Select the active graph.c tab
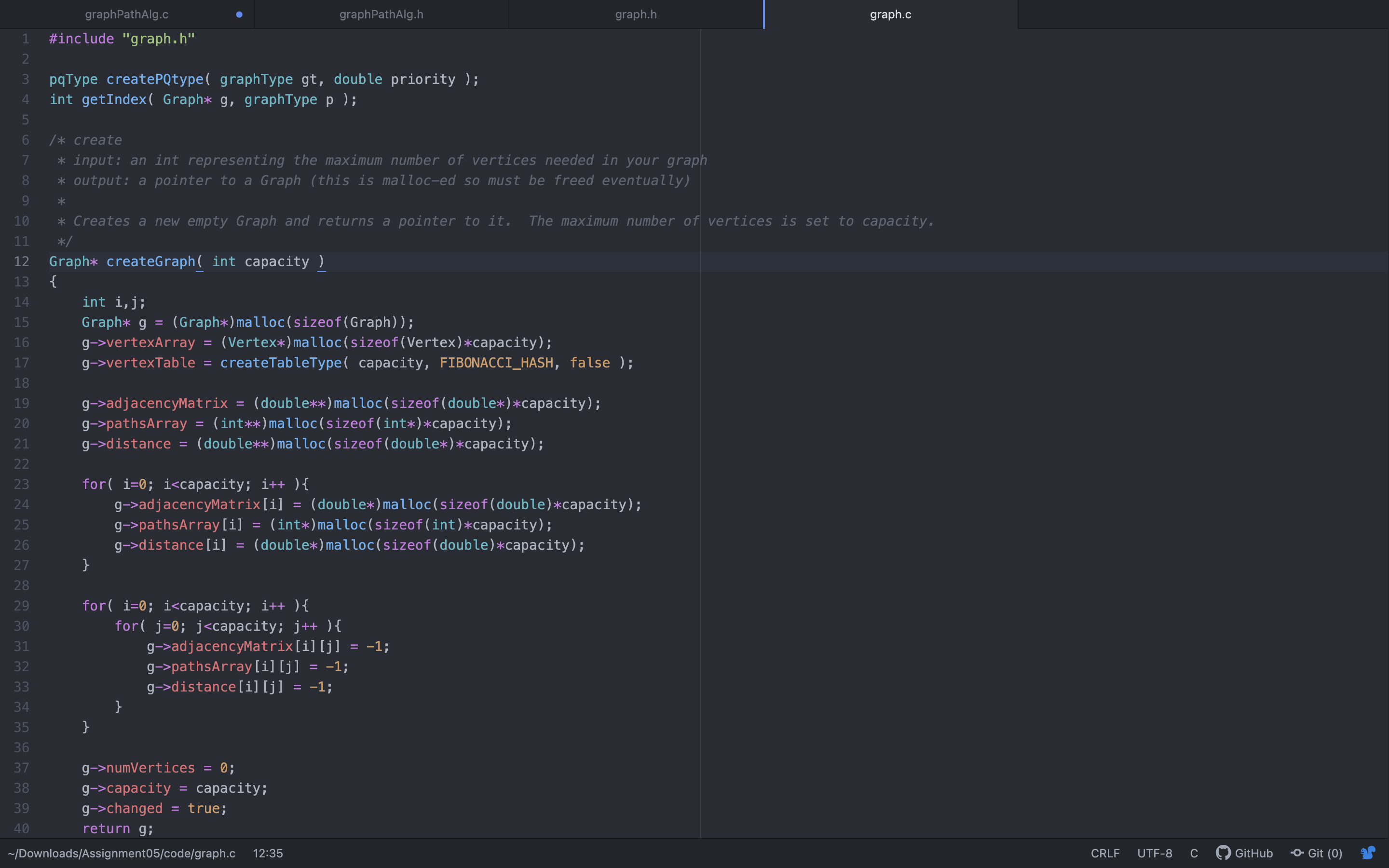Viewport: 1389px width, 868px height. point(890,14)
